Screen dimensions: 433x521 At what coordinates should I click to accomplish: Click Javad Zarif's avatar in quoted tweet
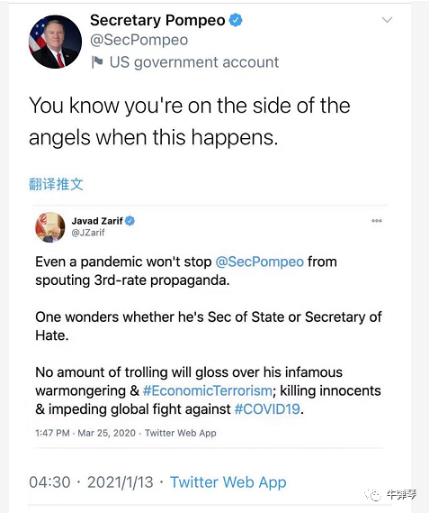(x=50, y=227)
